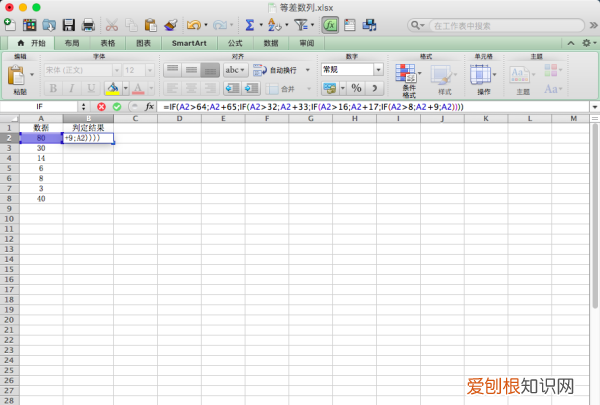Switch to the 公式 ribbon tab

pyautogui.click(x=234, y=44)
